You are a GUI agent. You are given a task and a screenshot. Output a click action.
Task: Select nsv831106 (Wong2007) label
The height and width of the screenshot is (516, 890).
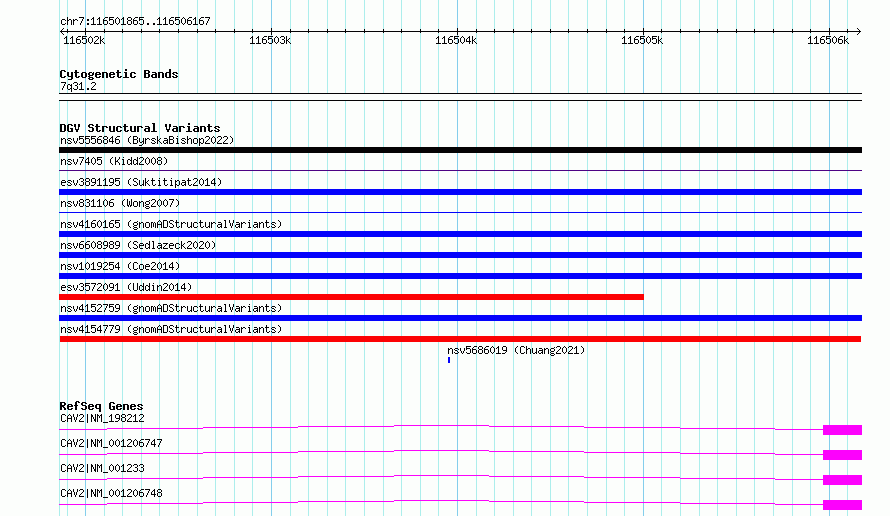tap(120, 203)
